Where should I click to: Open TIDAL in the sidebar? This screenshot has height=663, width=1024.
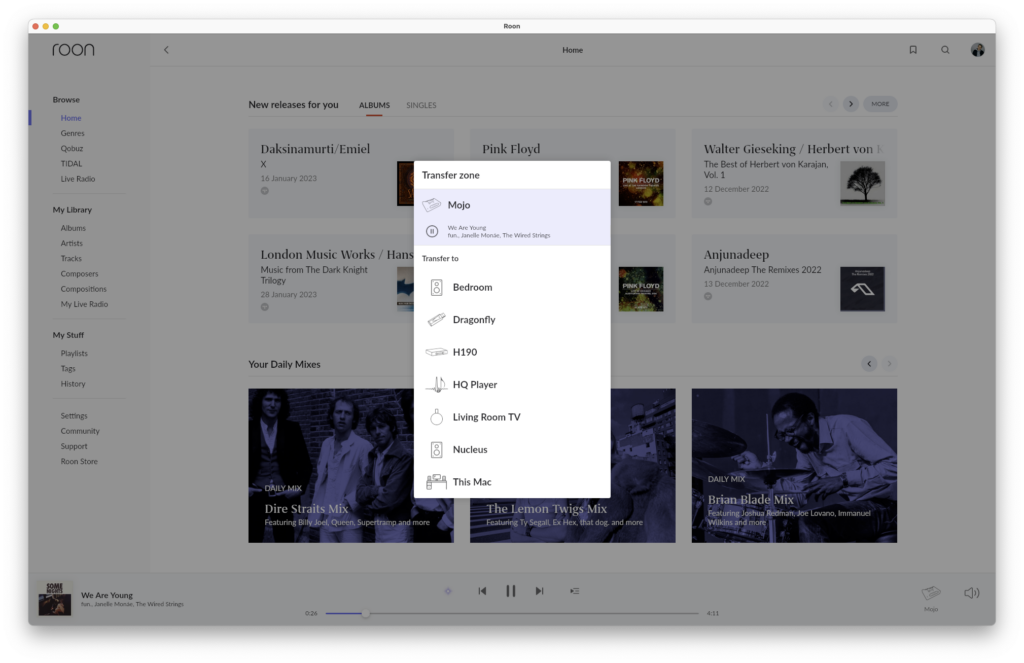[71, 164]
